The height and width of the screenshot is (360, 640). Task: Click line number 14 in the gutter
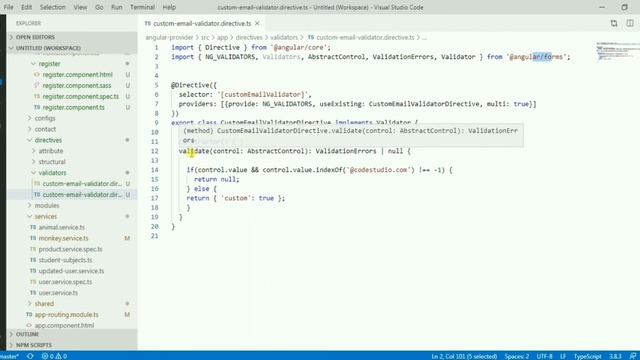pyautogui.click(x=155, y=170)
